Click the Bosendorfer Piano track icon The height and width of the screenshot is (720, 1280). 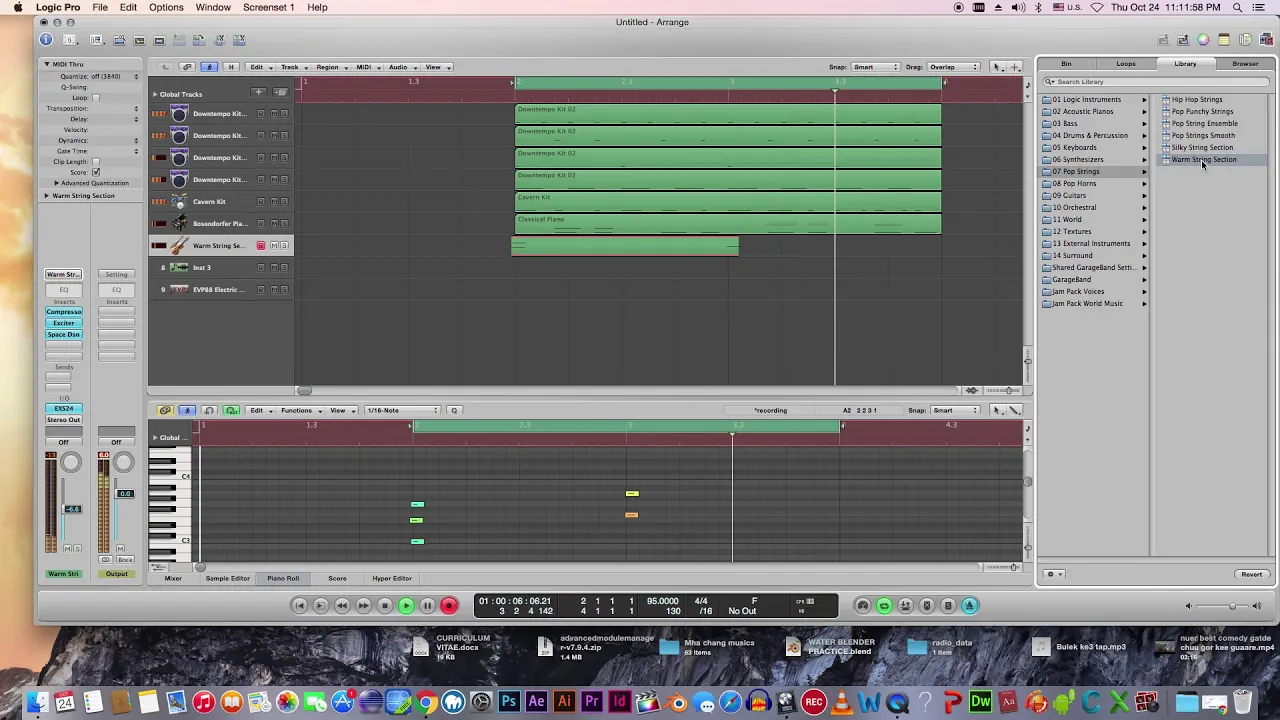(x=179, y=223)
